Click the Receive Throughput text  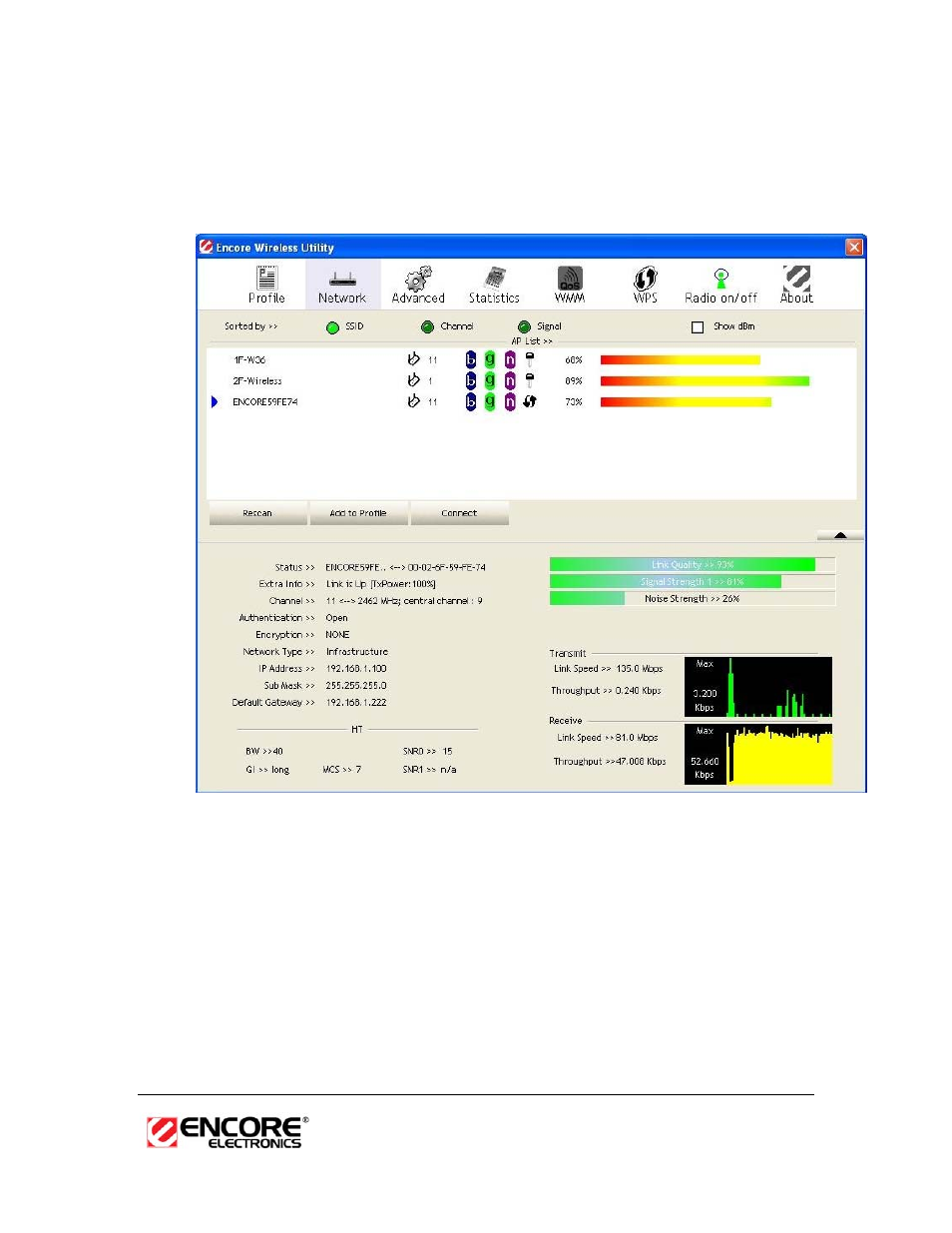tap(610, 761)
